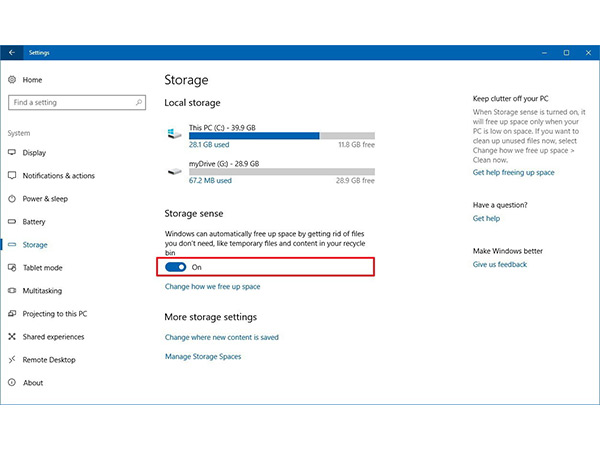Click the This PC (C:) usage bar
Screen dimensions: 600x450
click(281, 135)
